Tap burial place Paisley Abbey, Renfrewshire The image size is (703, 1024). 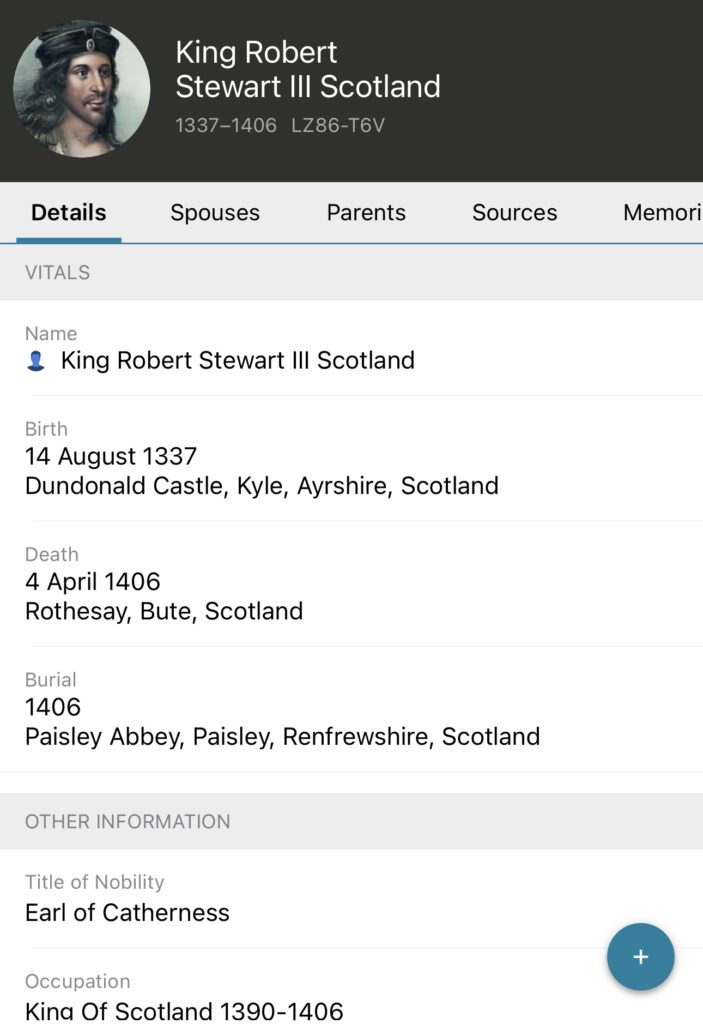[282, 737]
